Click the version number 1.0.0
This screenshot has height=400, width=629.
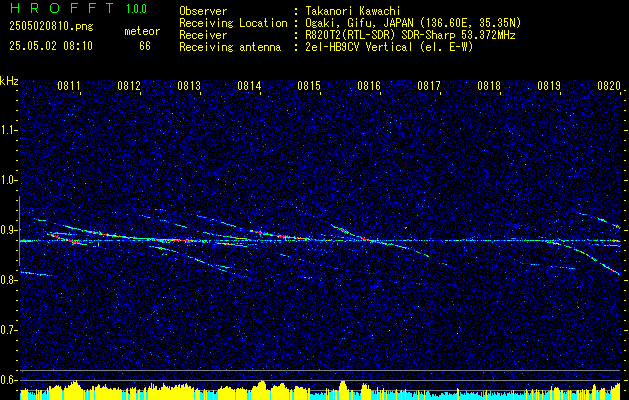tap(136, 9)
